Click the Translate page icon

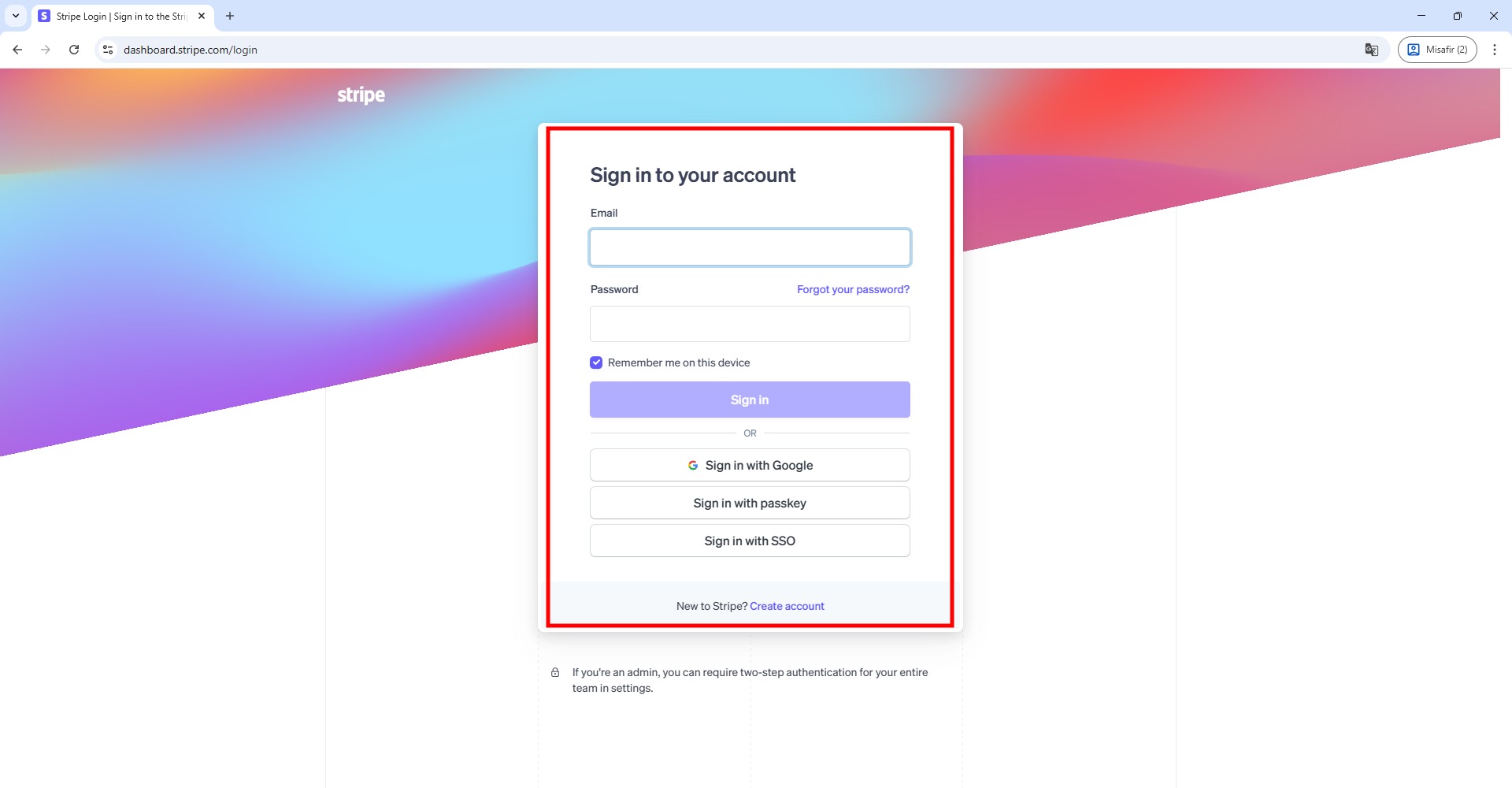[1371, 50]
